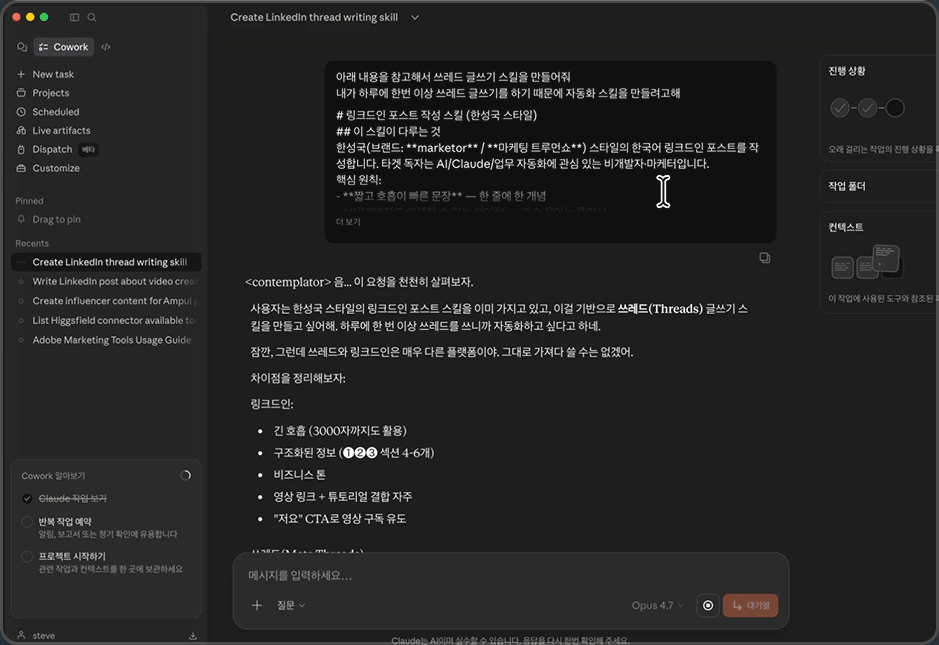Viewport: 939px width, 645px height.
Task: Click the plus attach icon in composer
Action: pos(257,605)
